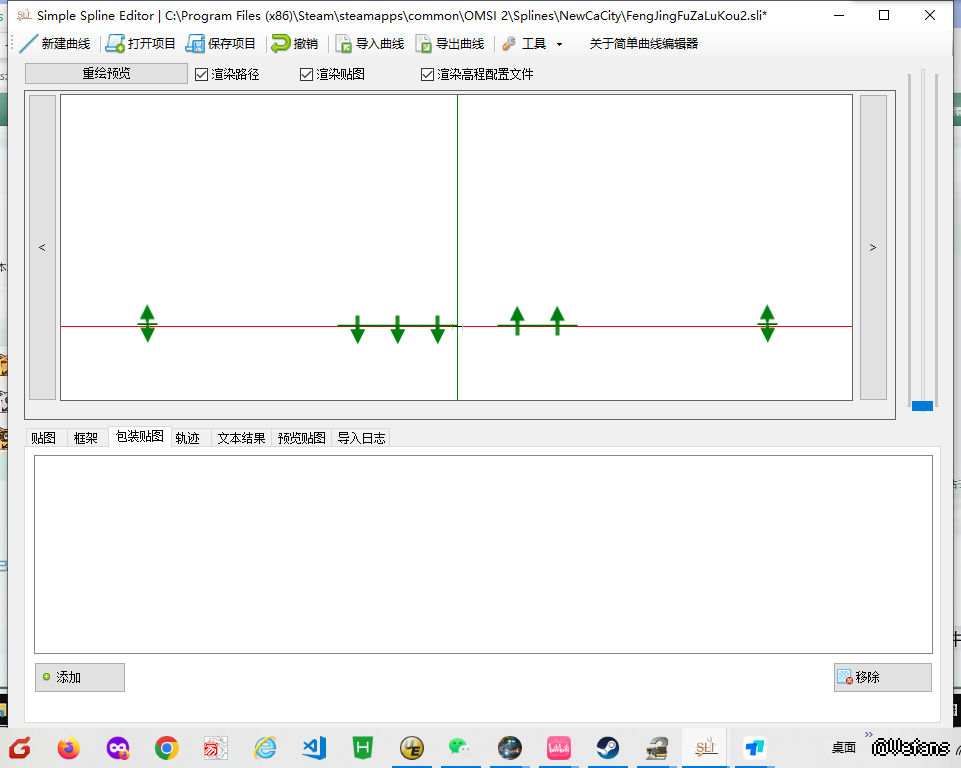Image resolution: width=961 pixels, height=768 pixels.
Task: Export the spline using 导出曲线
Action: [449, 44]
